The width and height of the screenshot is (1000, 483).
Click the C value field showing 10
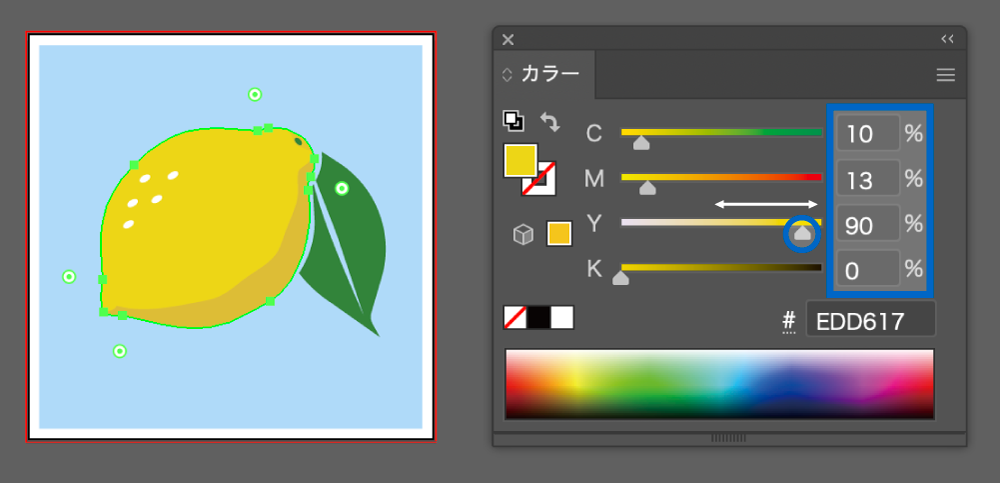coord(868,133)
